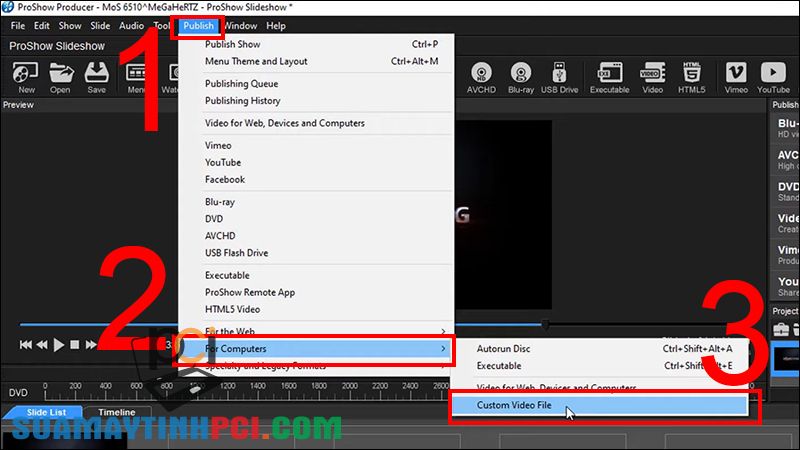Stop the preview playback
The height and width of the screenshot is (450, 800).
point(74,345)
